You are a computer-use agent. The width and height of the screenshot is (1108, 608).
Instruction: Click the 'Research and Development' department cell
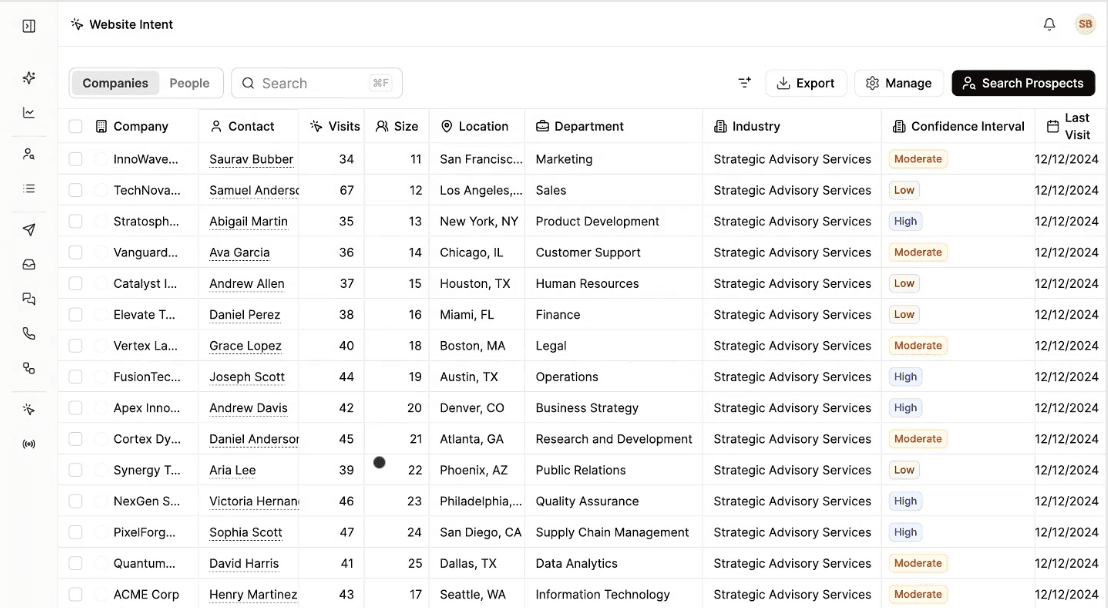pos(614,439)
